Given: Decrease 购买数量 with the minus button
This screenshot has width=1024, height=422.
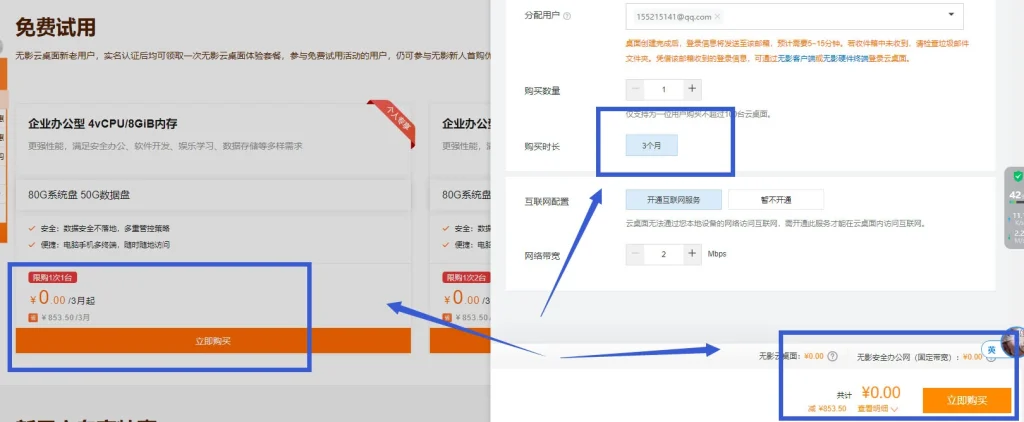Looking at the screenshot, I should point(635,89).
